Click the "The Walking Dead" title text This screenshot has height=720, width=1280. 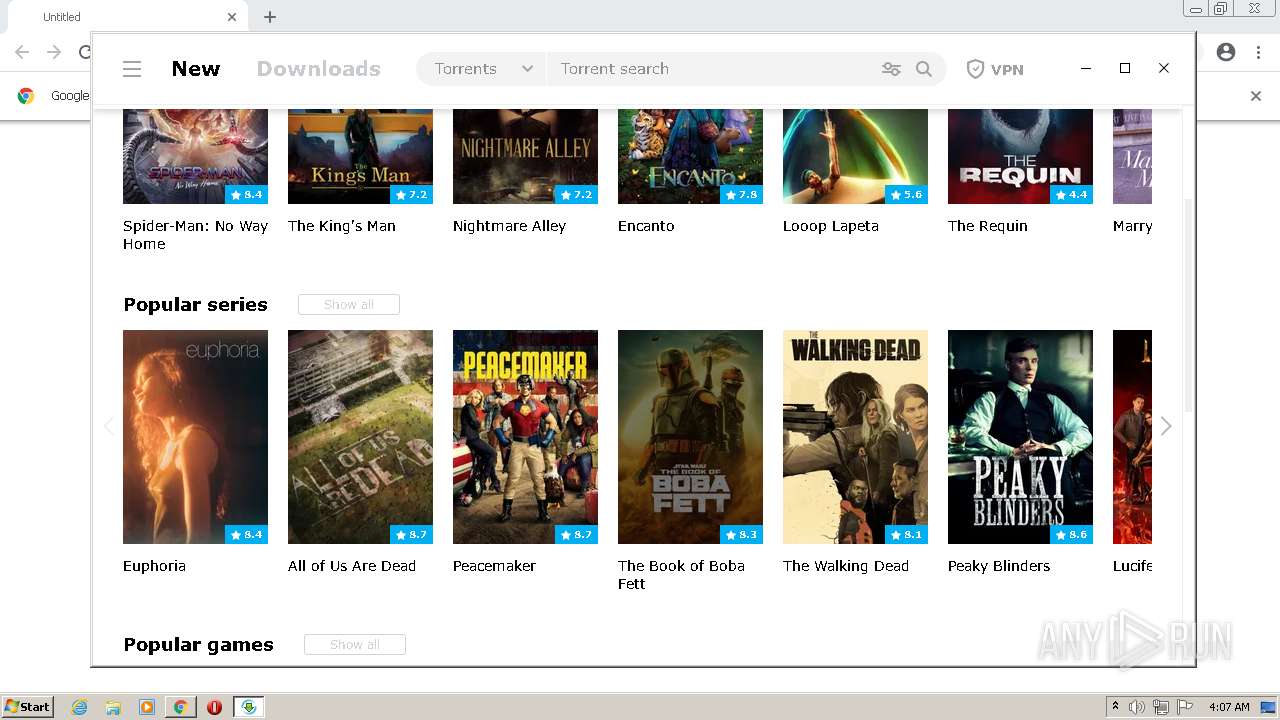846,566
